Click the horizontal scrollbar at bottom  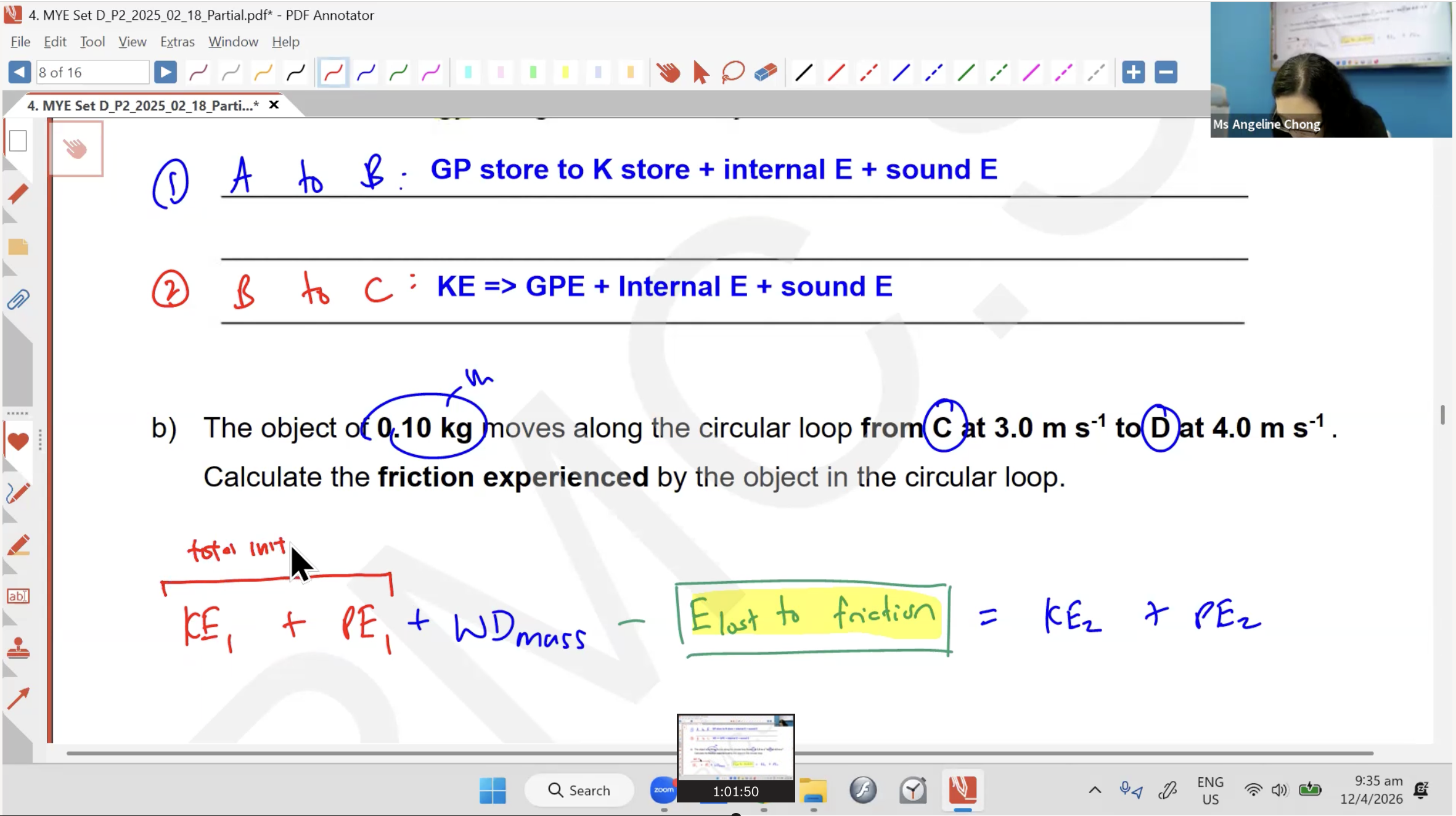(719, 753)
